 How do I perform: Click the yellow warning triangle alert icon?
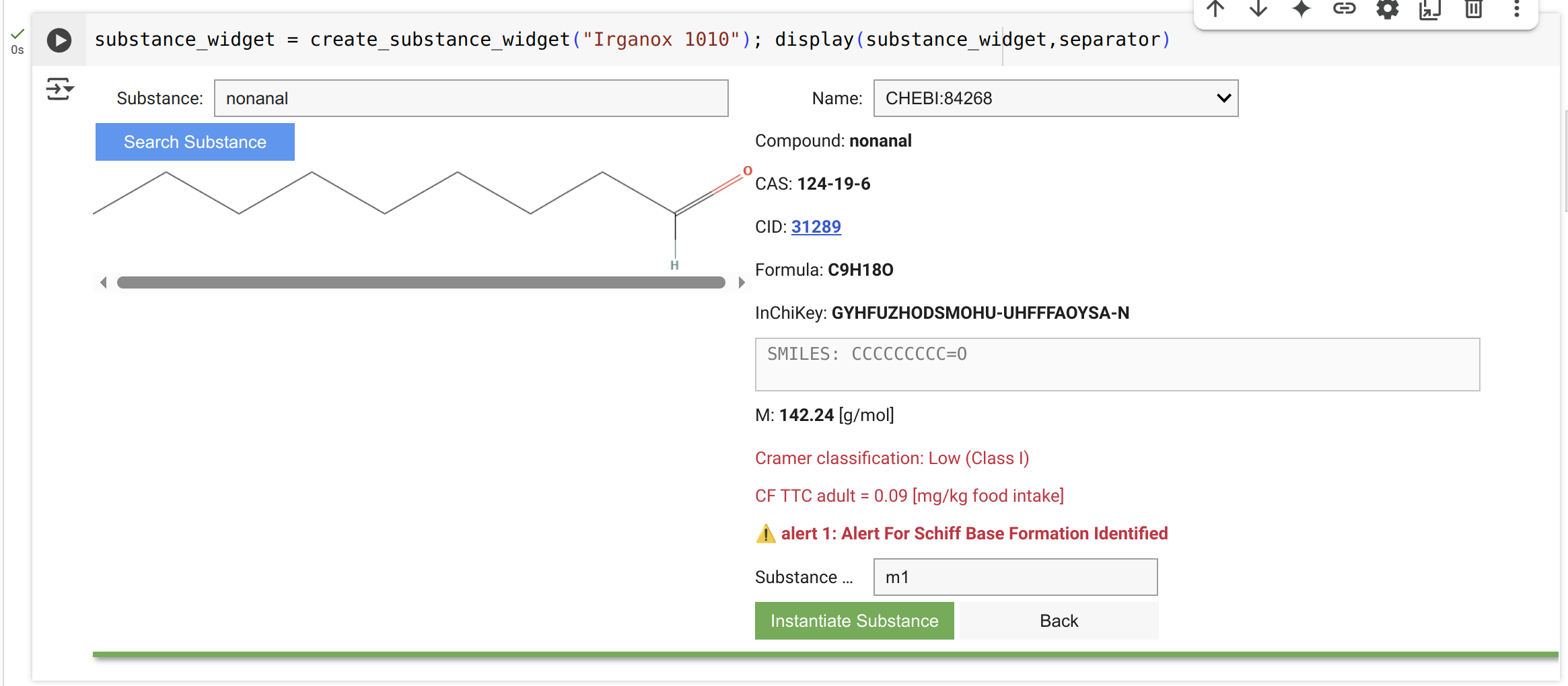[766, 533]
